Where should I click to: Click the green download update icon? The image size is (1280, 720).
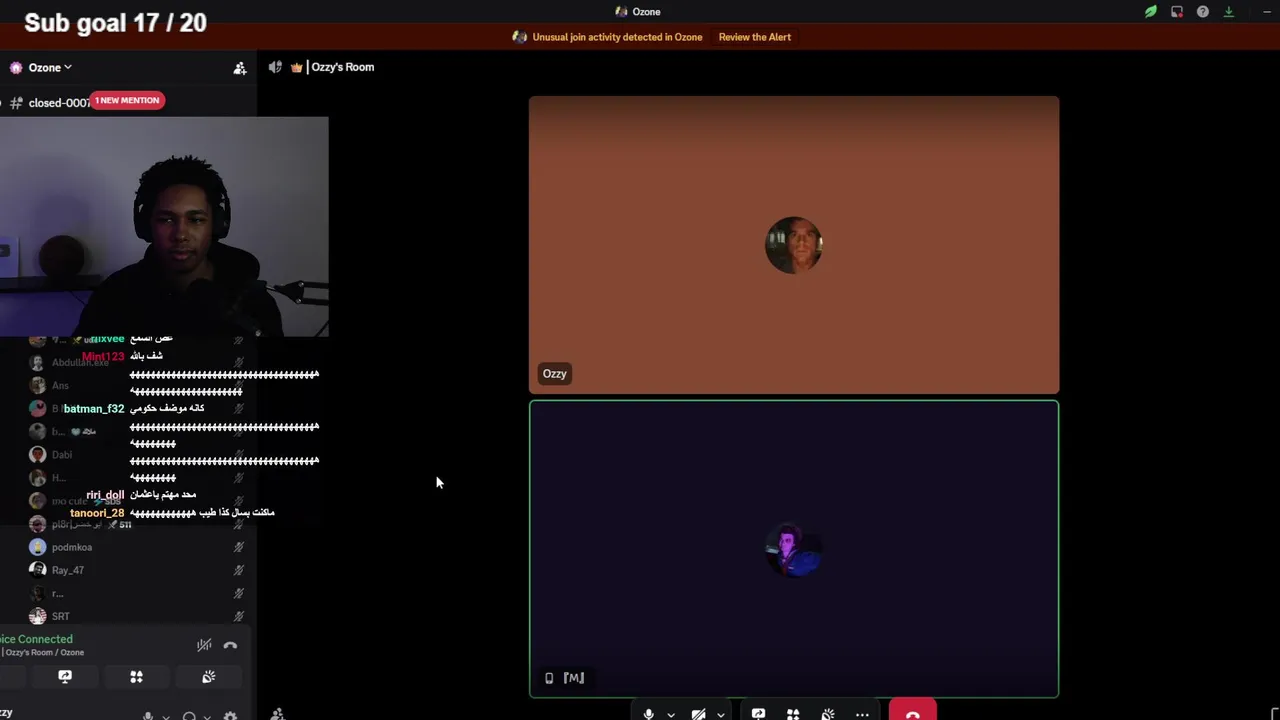1229,12
